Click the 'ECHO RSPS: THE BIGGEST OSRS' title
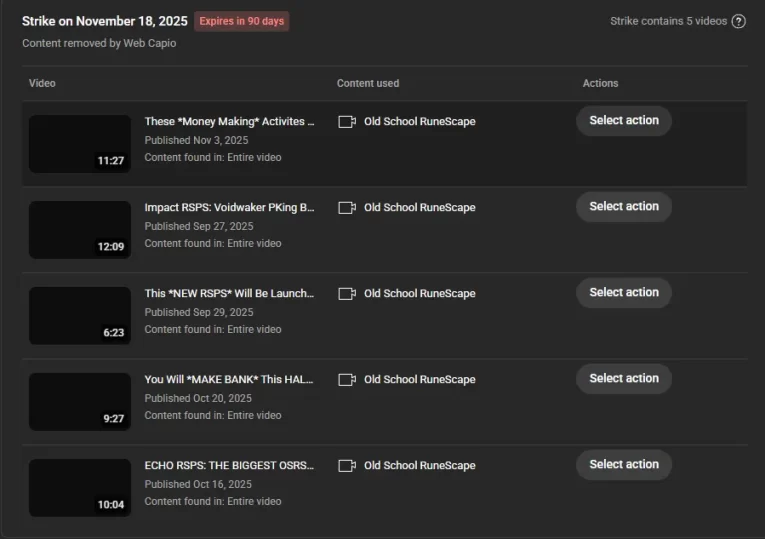The height and width of the screenshot is (539, 765). coord(229,466)
